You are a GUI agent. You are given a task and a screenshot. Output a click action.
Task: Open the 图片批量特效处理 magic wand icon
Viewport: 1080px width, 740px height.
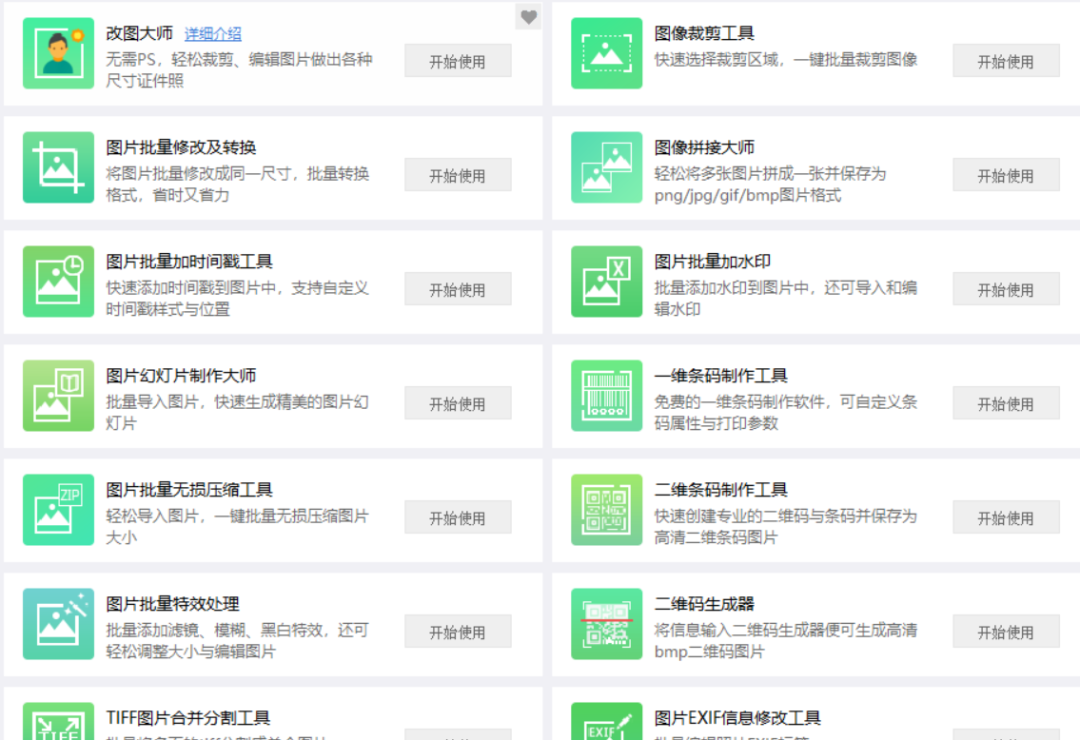pyautogui.click(x=58, y=623)
